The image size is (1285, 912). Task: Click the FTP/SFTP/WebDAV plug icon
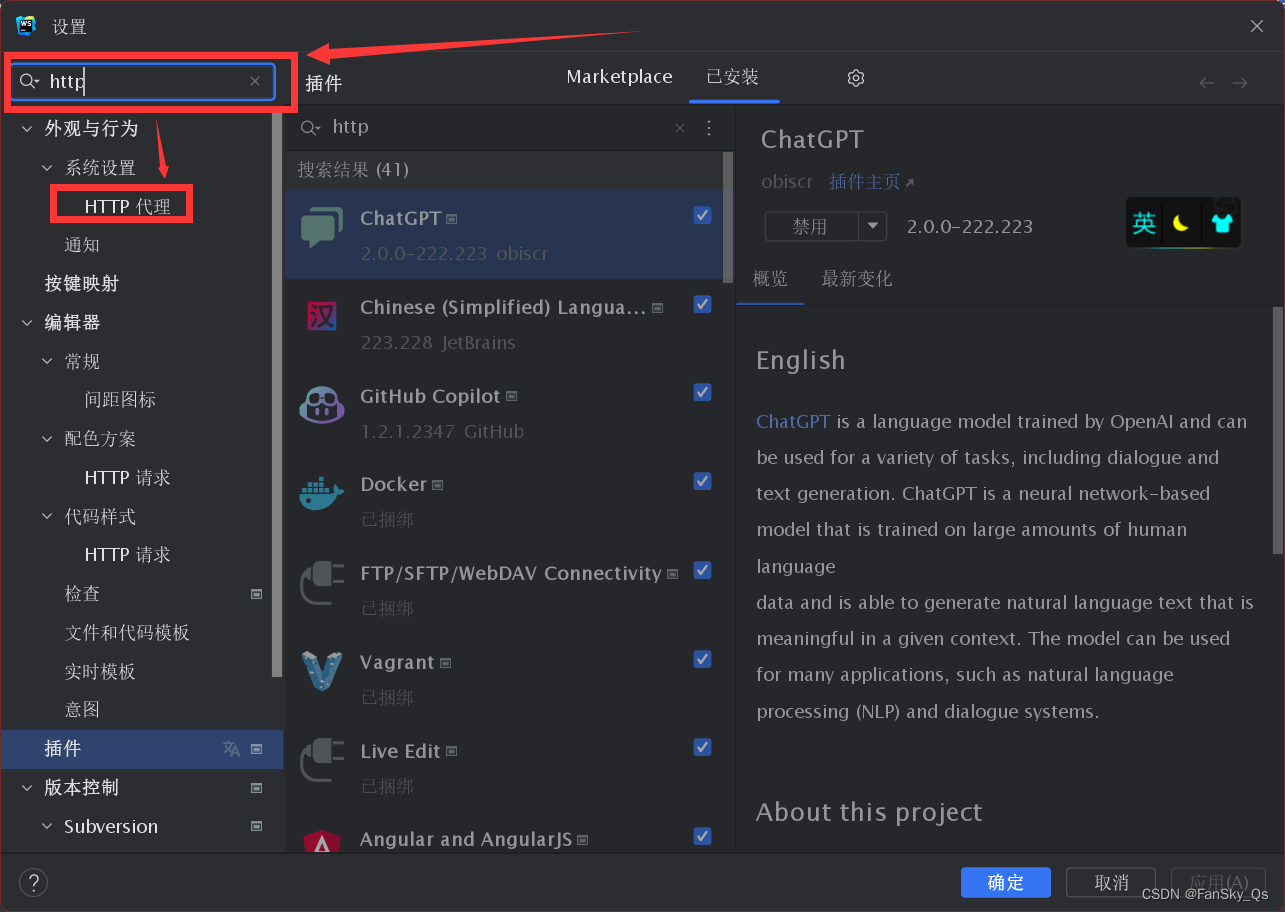point(322,583)
